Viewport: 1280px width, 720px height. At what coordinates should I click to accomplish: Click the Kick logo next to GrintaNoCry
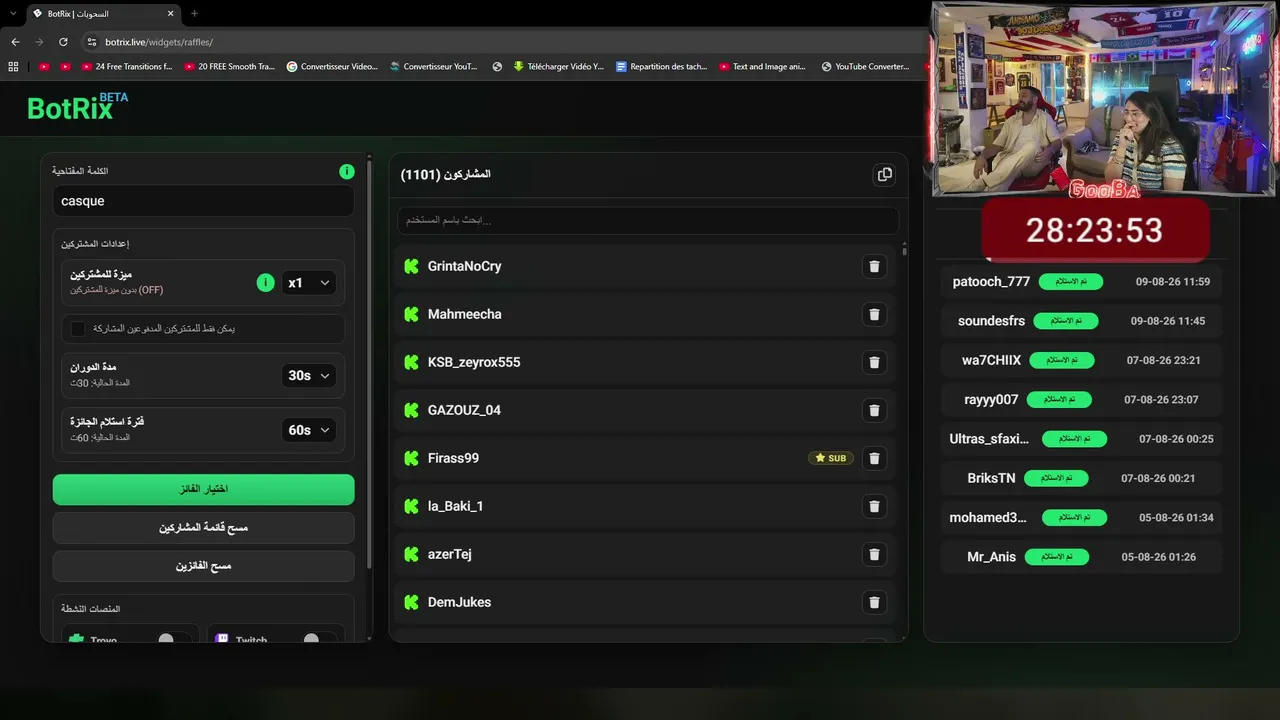411,266
